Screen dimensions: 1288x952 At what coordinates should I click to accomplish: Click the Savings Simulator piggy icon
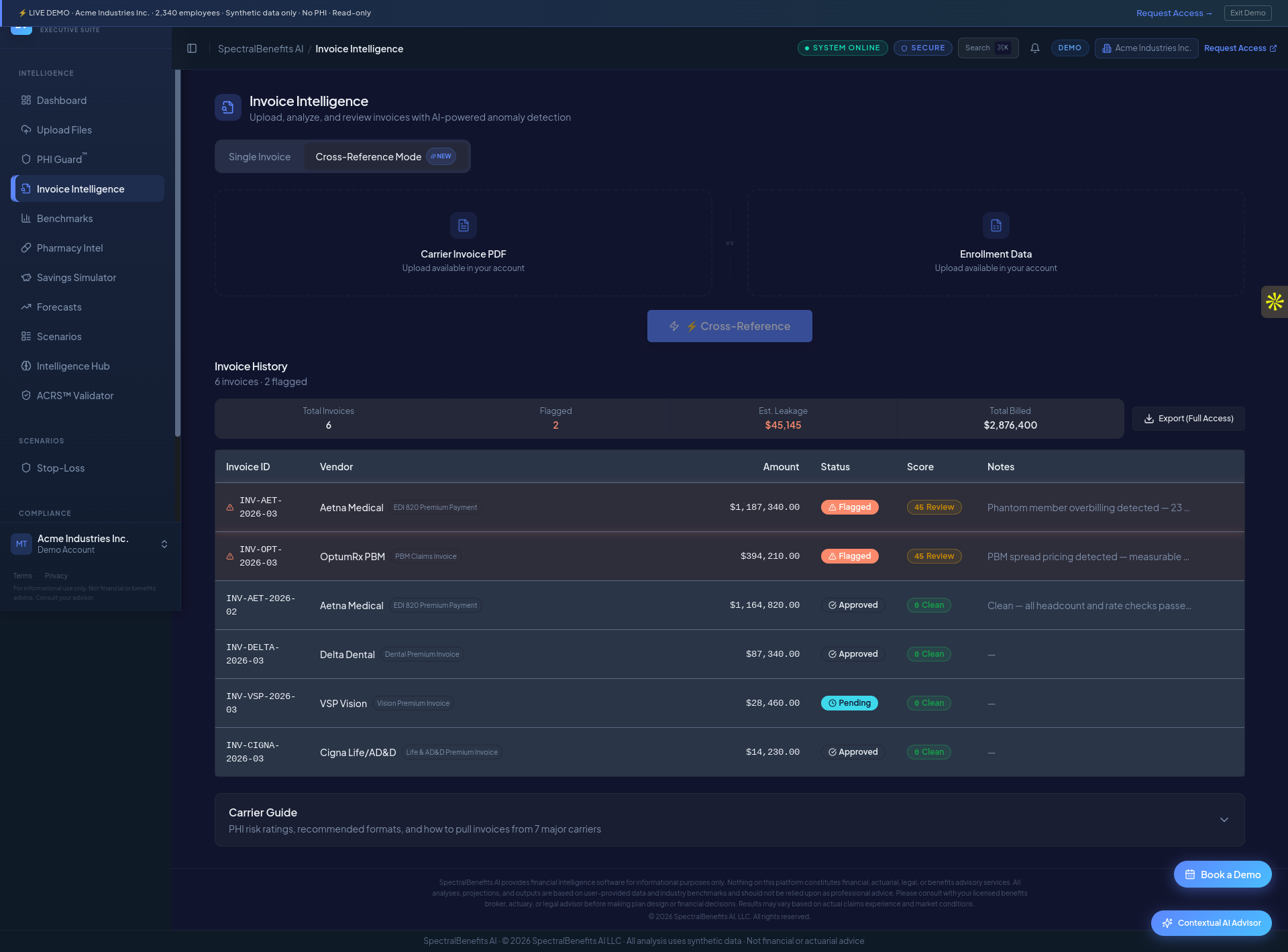click(x=26, y=277)
